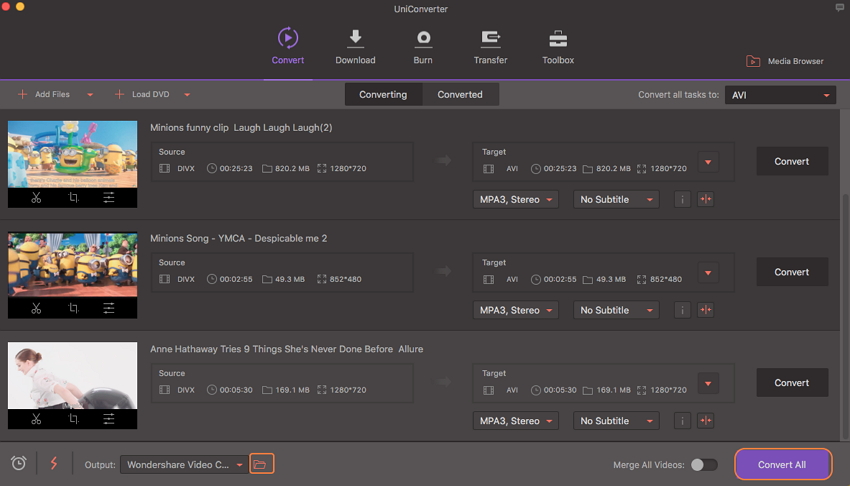Image resolution: width=850 pixels, height=486 pixels.
Task: Switch to the Converting tab
Action: 383,94
